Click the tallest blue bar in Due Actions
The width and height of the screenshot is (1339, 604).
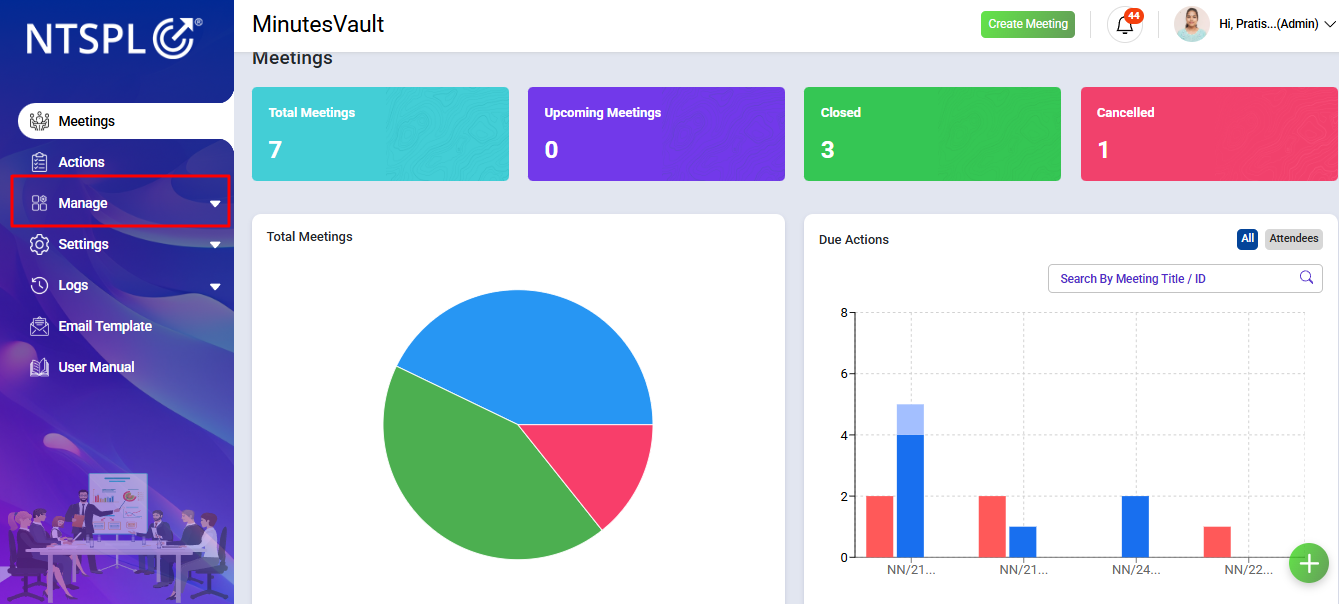tap(910, 495)
